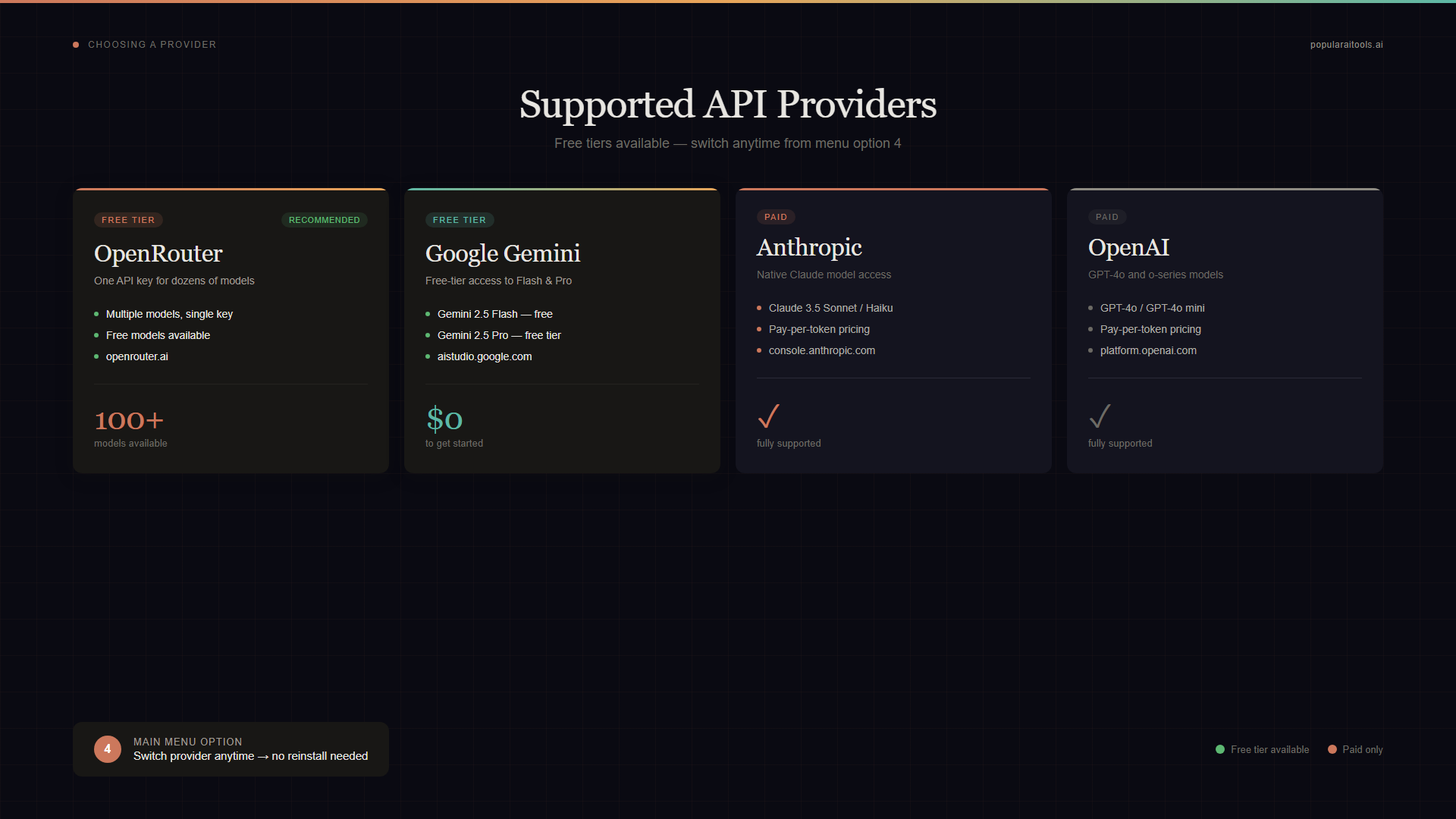Click the RECOMMENDED badge on OpenRouter card
Image resolution: width=1456 pixels, height=819 pixels.
tap(325, 220)
